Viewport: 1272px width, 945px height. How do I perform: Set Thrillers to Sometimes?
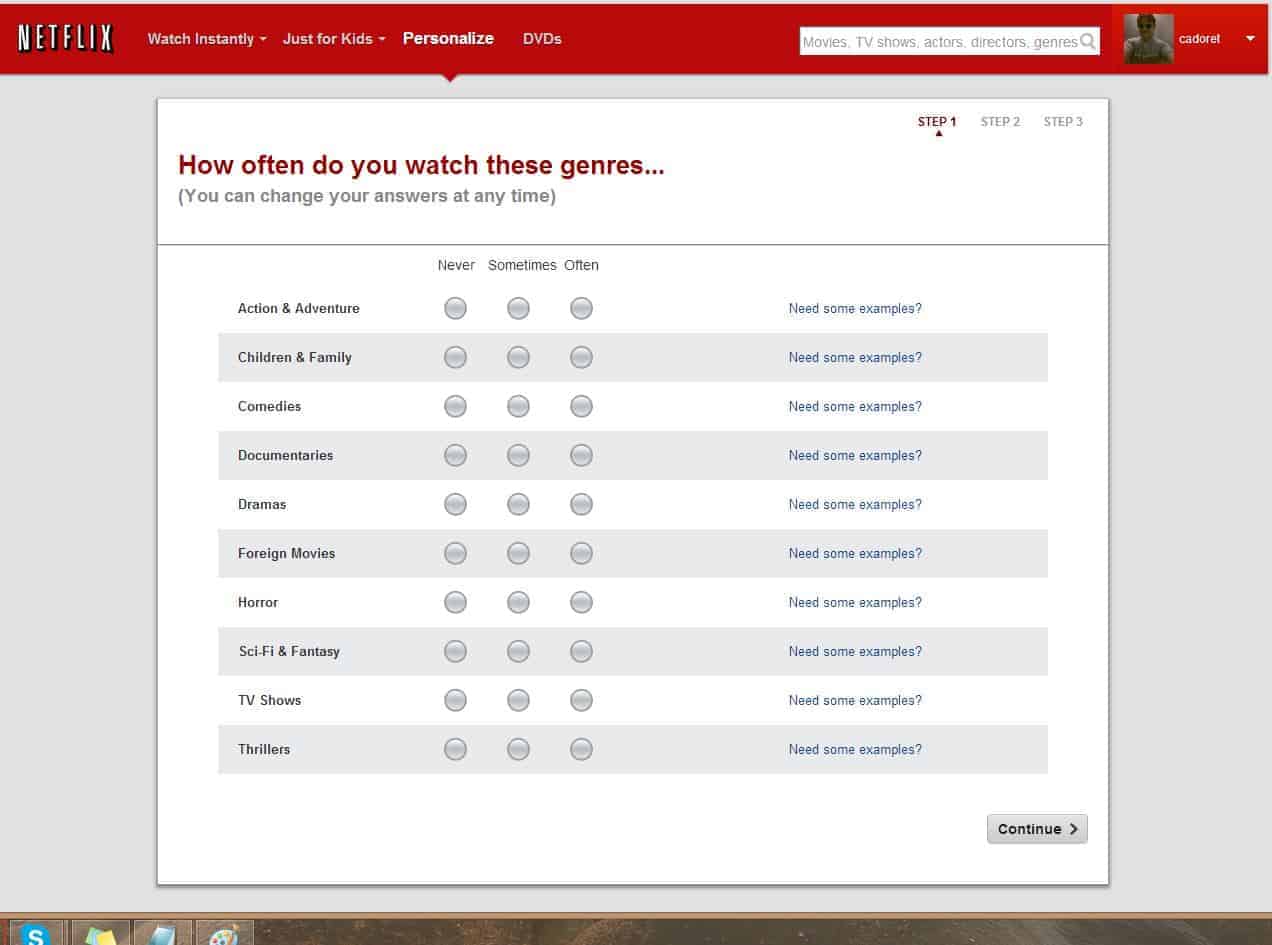point(518,749)
